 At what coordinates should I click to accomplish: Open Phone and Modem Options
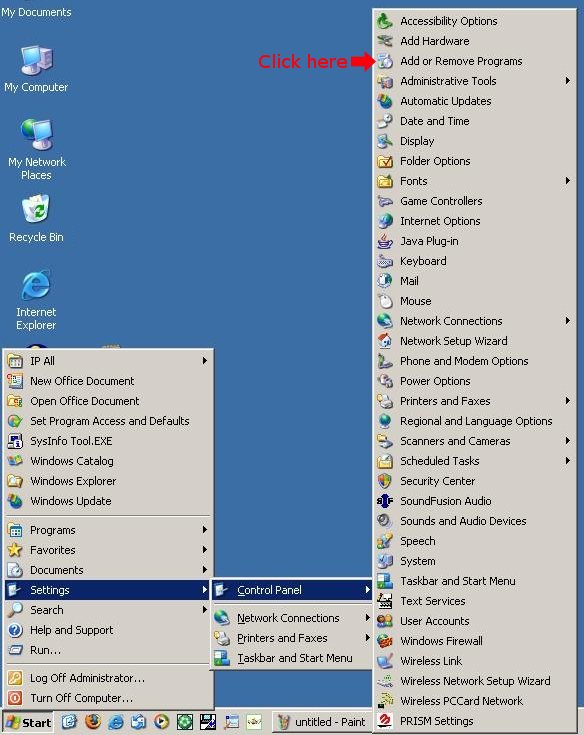click(x=475, y=361)
